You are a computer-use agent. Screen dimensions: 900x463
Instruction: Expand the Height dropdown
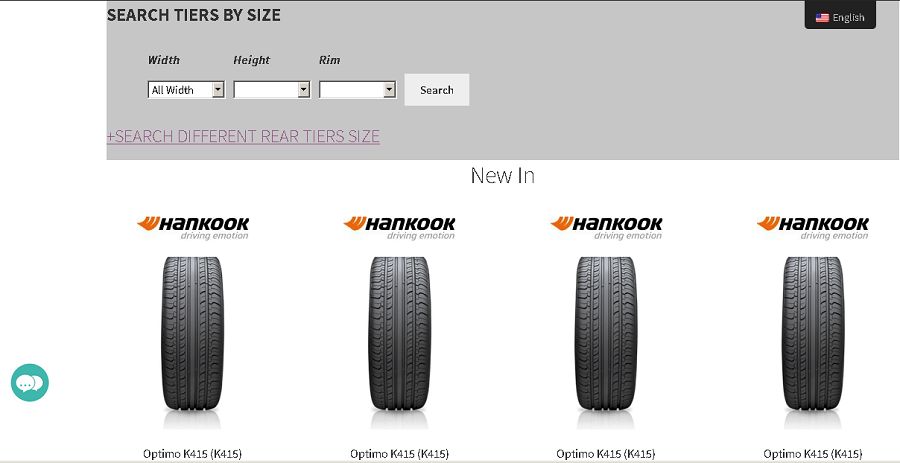(272, 90)
